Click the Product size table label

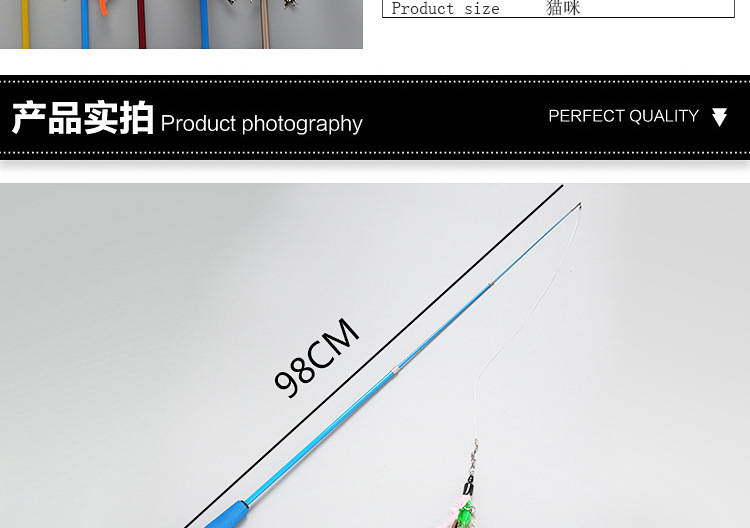click(445, 9)
